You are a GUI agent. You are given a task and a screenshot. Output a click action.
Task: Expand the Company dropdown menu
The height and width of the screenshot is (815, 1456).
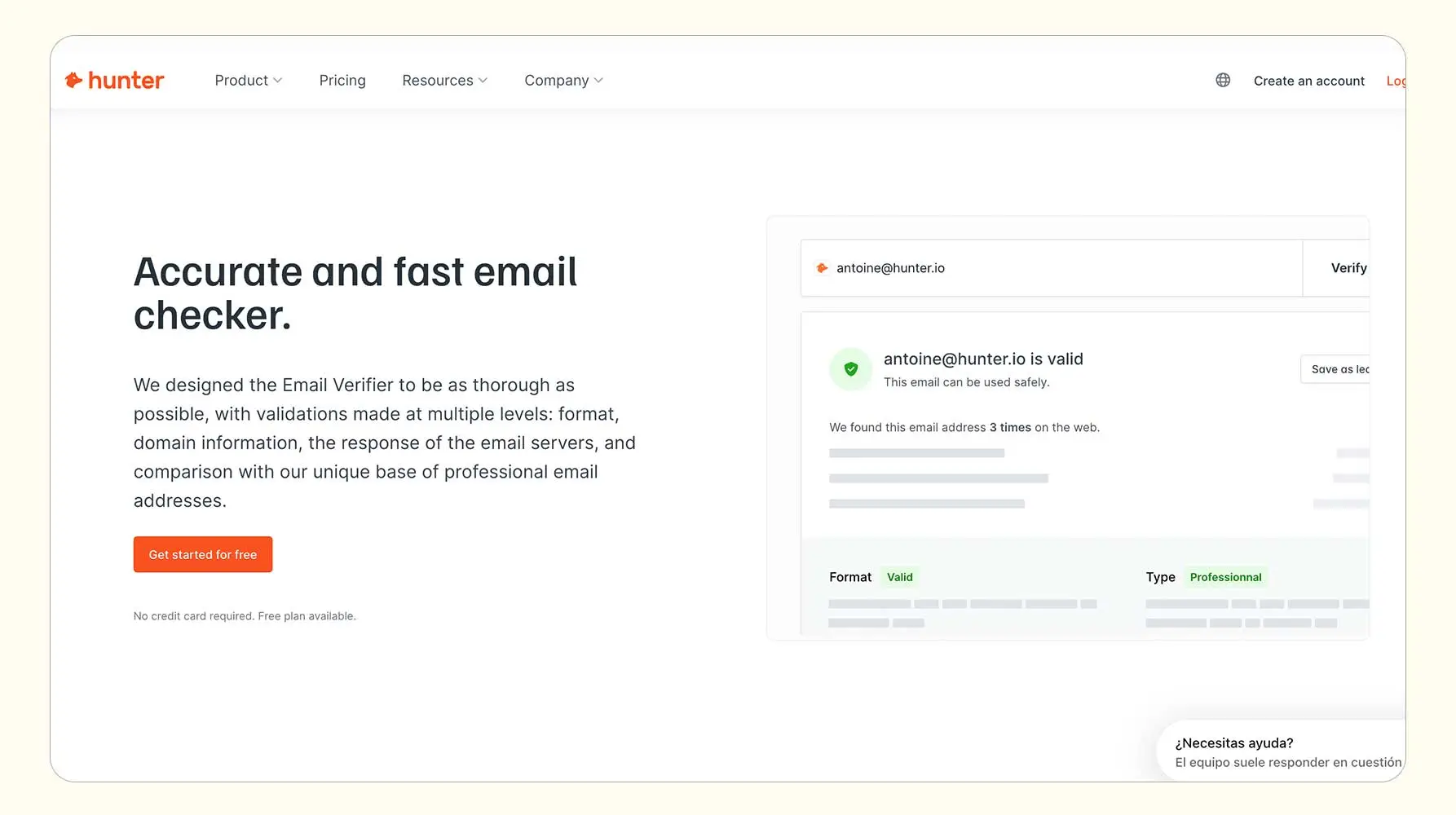point(563,80)
